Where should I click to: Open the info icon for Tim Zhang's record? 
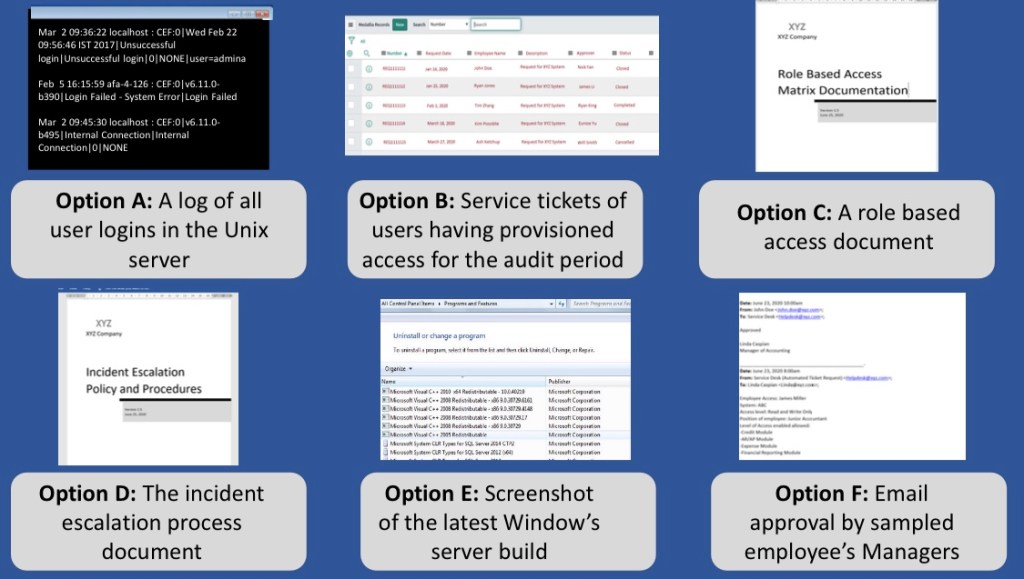pos(368,105)
